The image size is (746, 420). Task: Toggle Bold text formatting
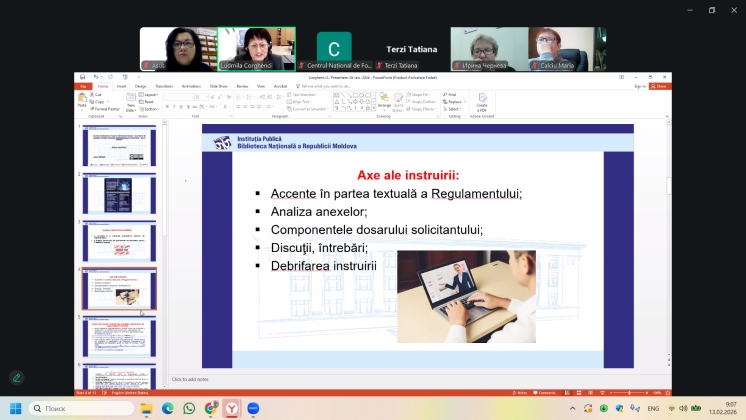coord(167,106)
